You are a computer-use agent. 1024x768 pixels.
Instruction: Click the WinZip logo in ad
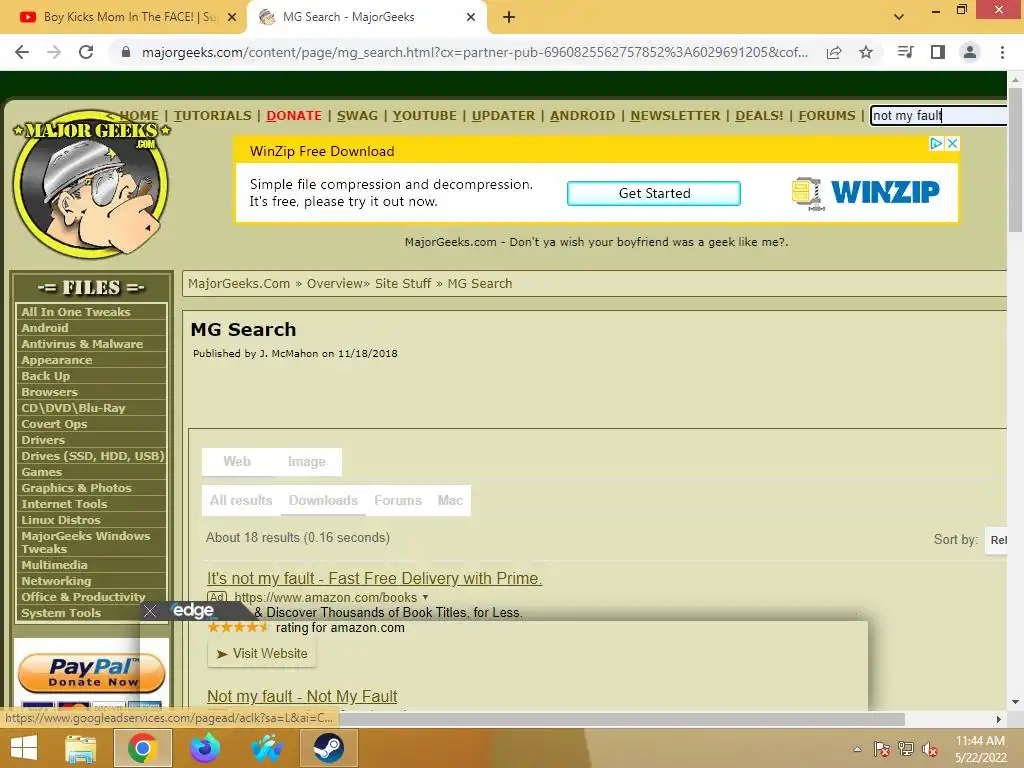[866, 193]
